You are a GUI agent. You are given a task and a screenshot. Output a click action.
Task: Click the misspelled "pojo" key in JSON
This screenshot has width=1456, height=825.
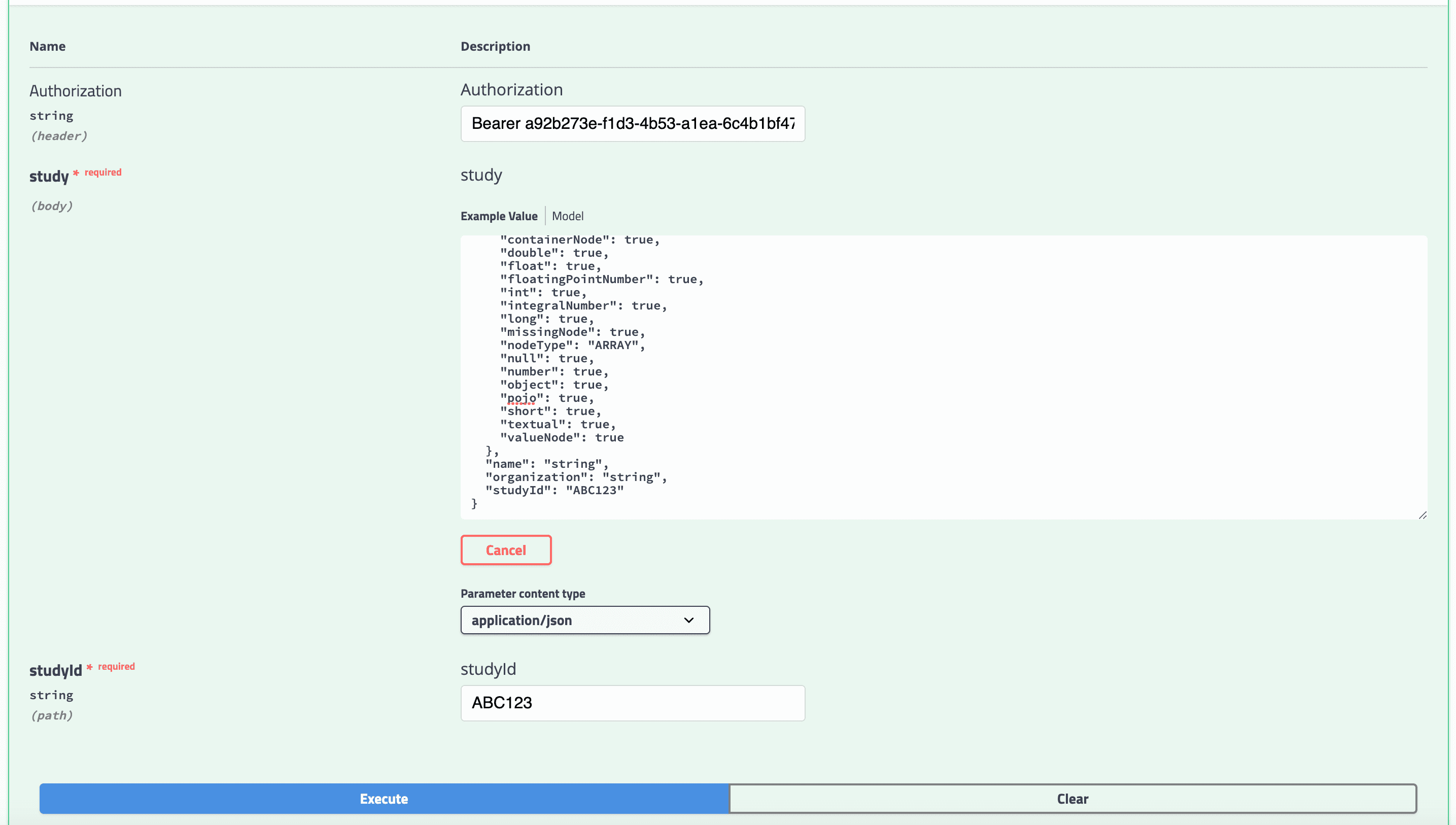click(x=521, y=398)
